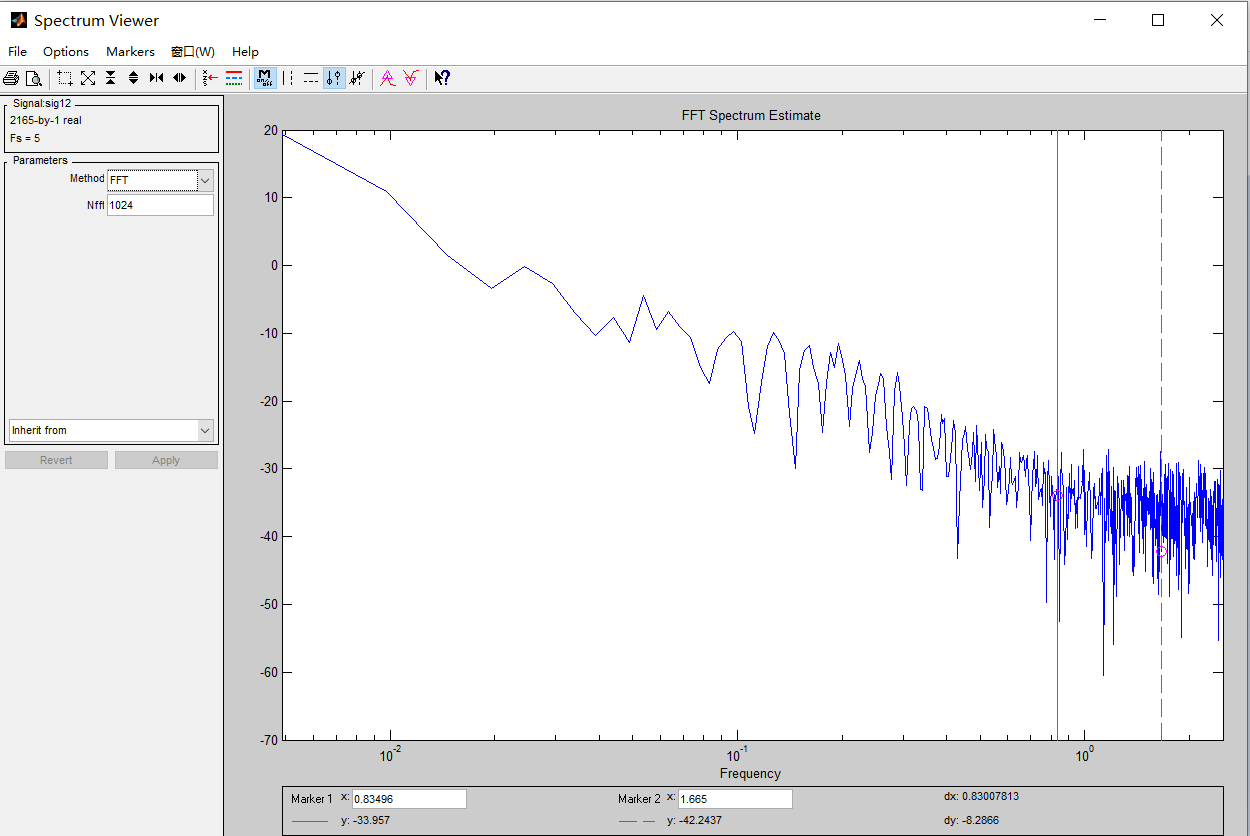Click the Nfft input field
This screenshot has width=1250, height=836.
coord(160,205)
